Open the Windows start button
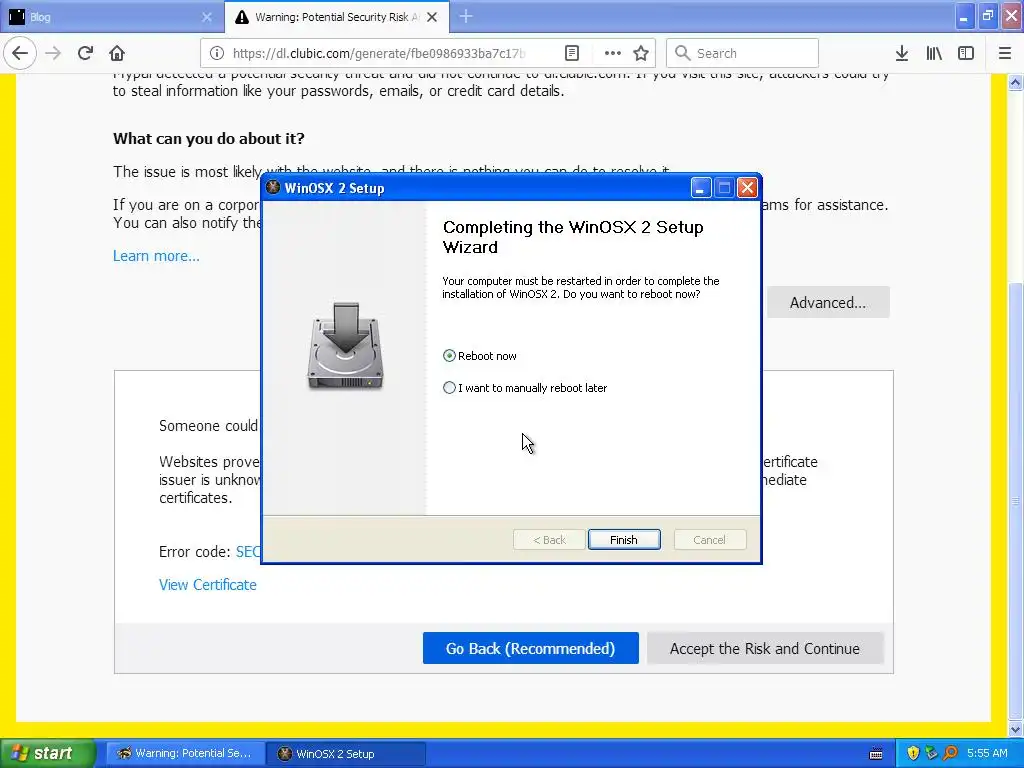The height and width of the screenshot is (768, 1024). [x=48, y=753]
